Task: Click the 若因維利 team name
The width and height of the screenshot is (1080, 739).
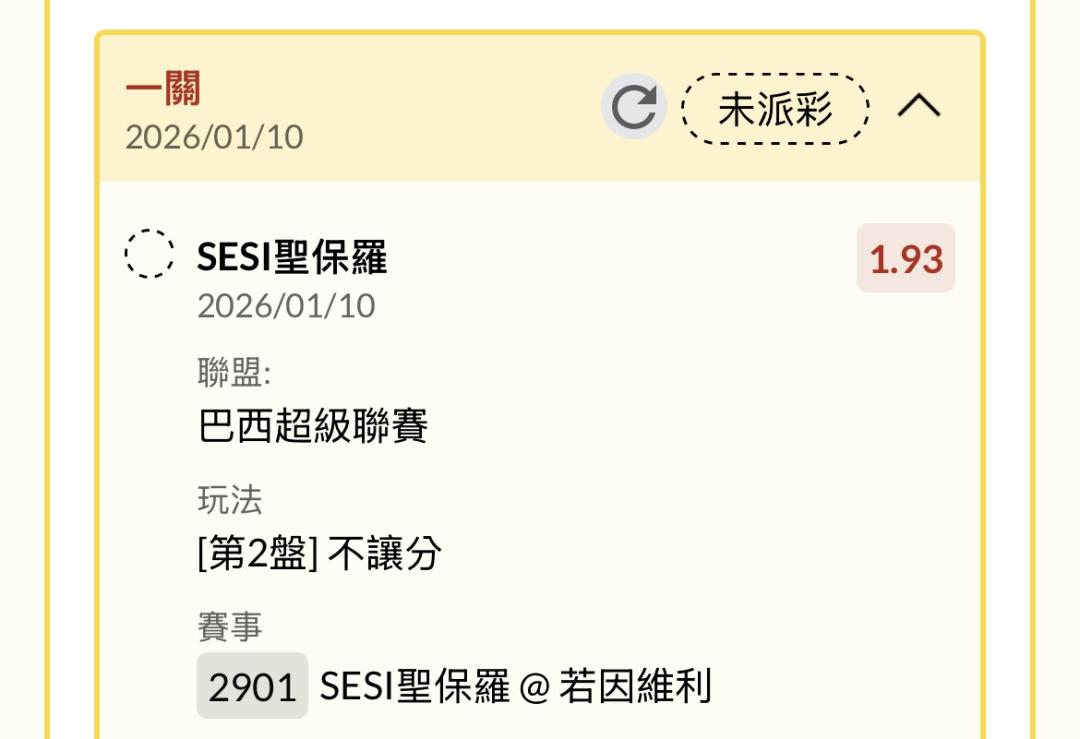Action: click(x=636, y=687)
